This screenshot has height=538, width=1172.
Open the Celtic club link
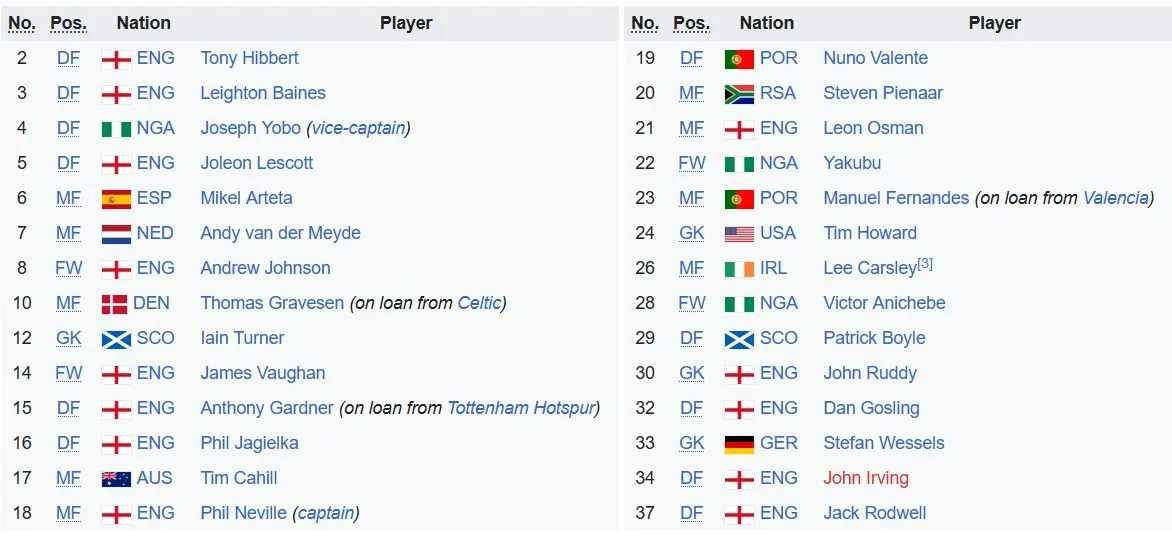479,303
